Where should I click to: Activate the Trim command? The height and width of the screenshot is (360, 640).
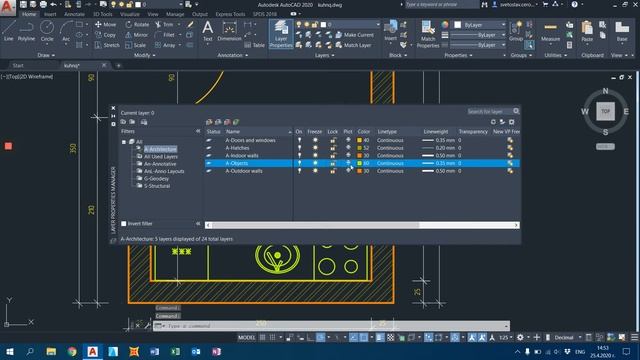[164, 24]
